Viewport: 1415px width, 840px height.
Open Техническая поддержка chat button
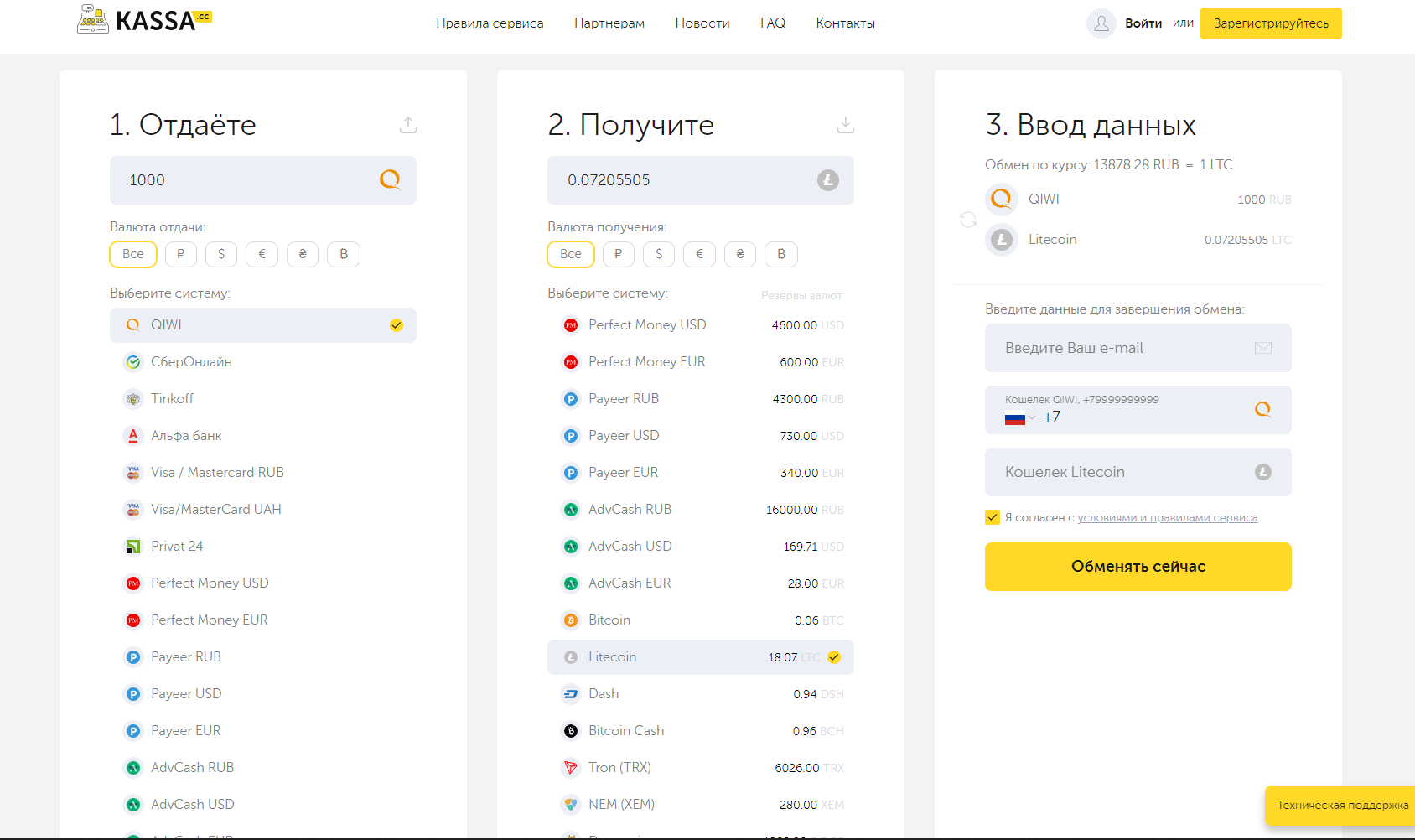1340,806
